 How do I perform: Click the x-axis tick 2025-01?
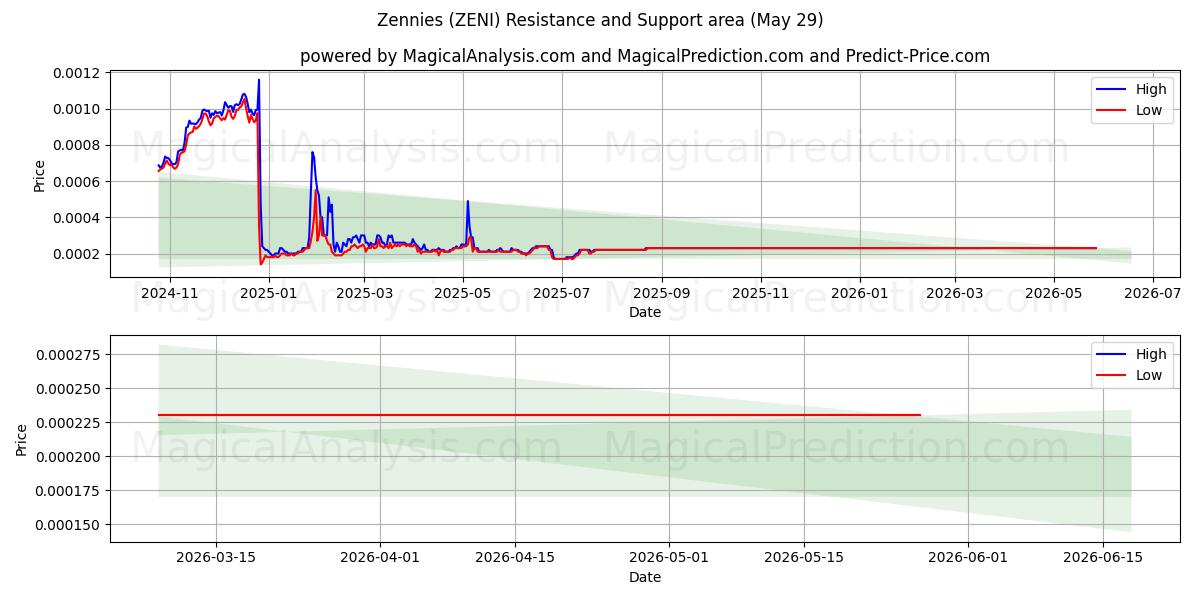[x=269, y=294]
